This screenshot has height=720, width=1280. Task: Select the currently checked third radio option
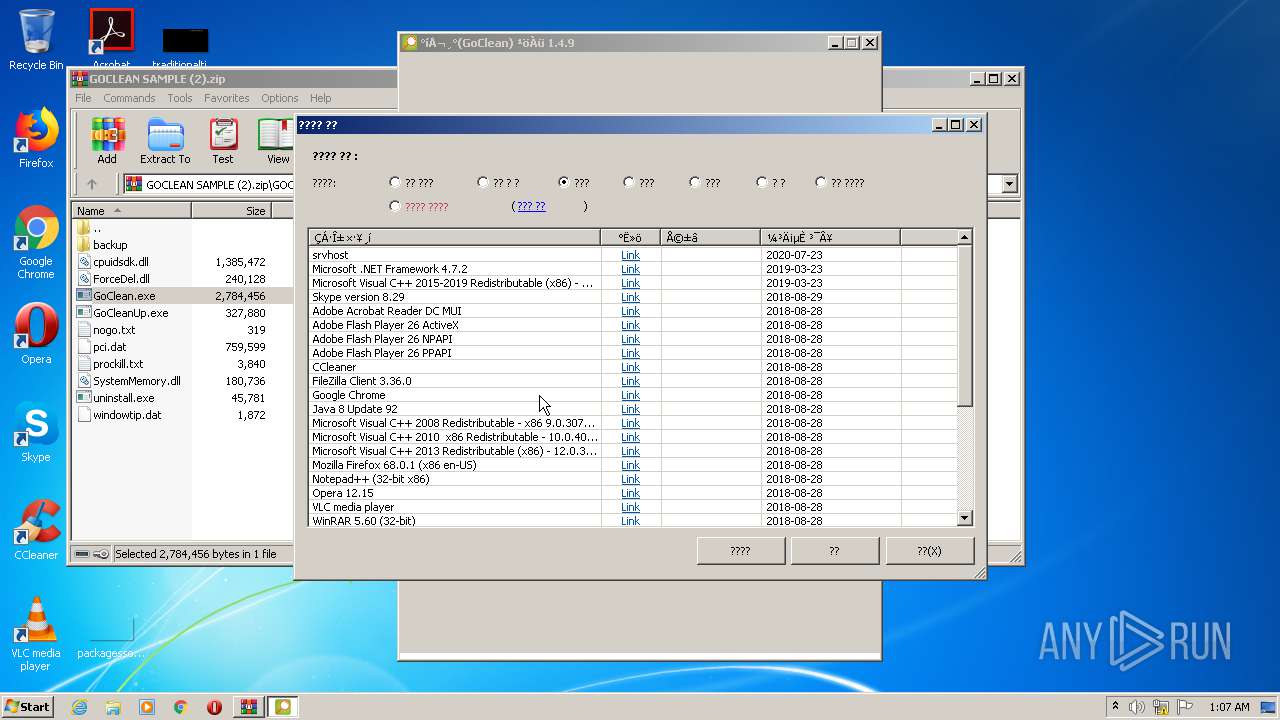click(564, 182)
